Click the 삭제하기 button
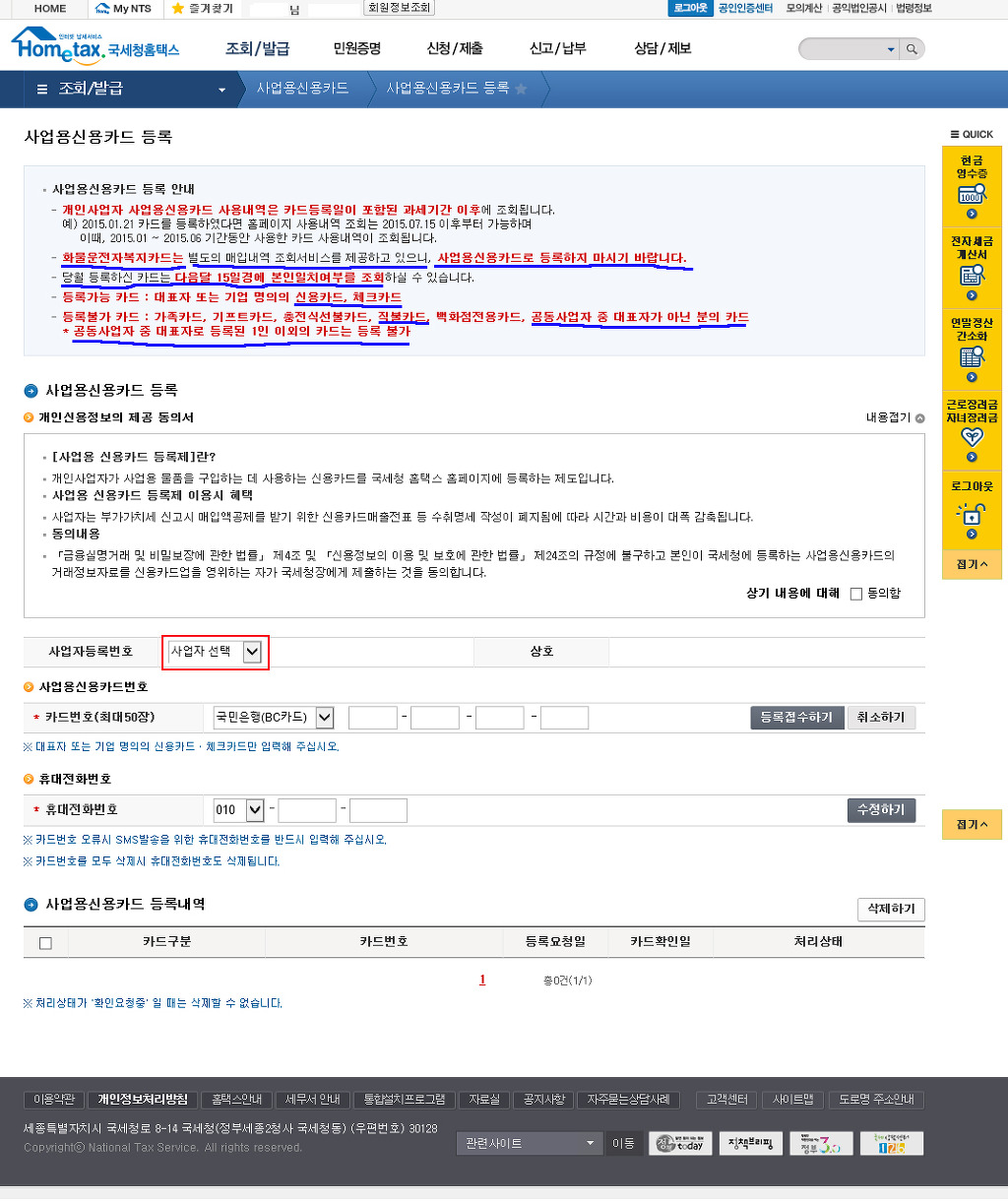1008x1204 pixels. coord(891,909)
